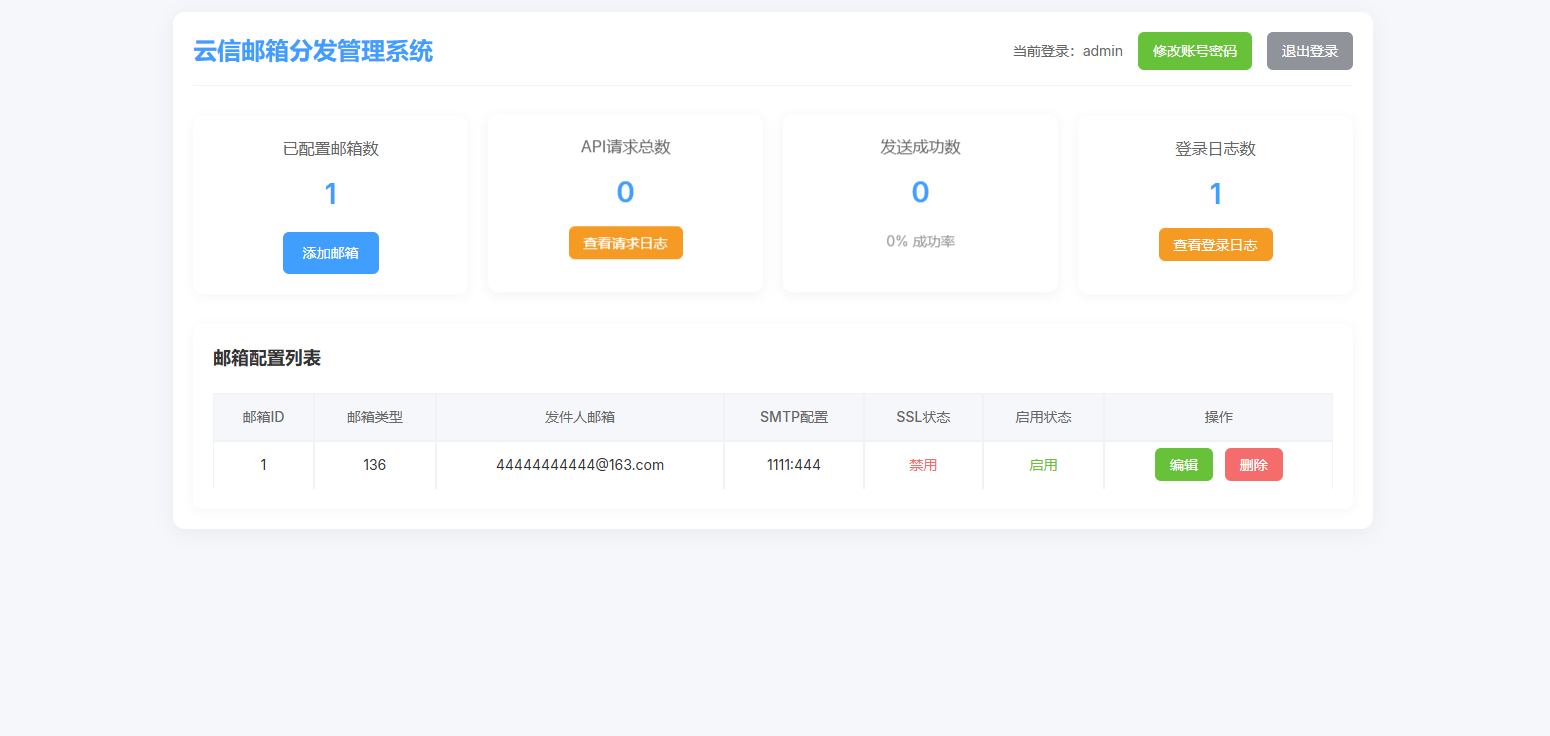Open the login log via 查看登录日志

(x=1215, y=244)
